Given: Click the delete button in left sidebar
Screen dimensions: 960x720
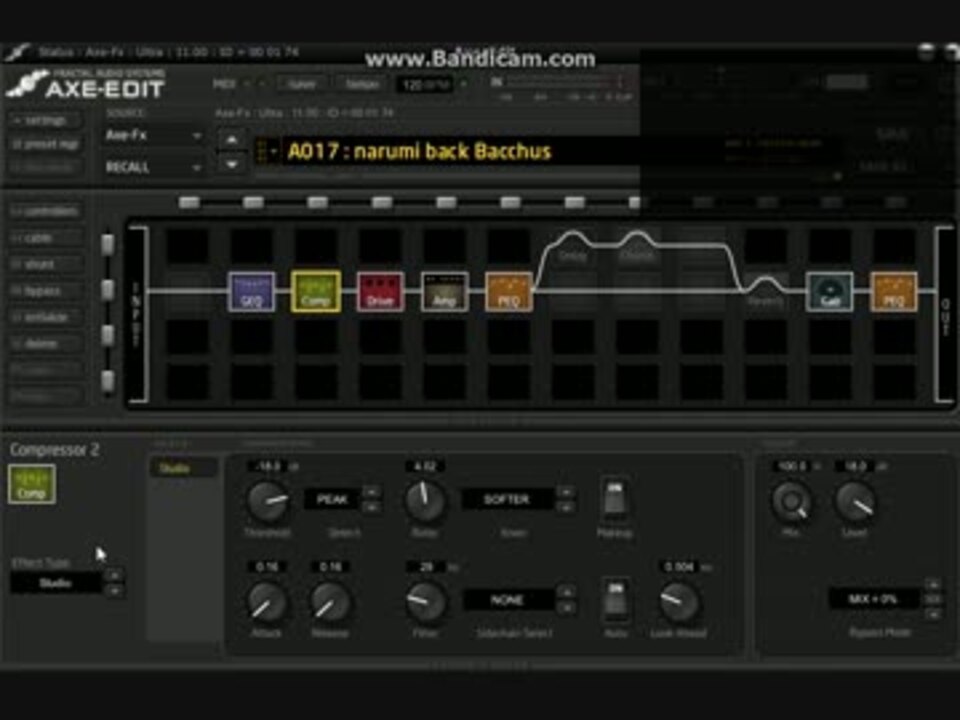Looking at the screenshot, I should [46, 344].
